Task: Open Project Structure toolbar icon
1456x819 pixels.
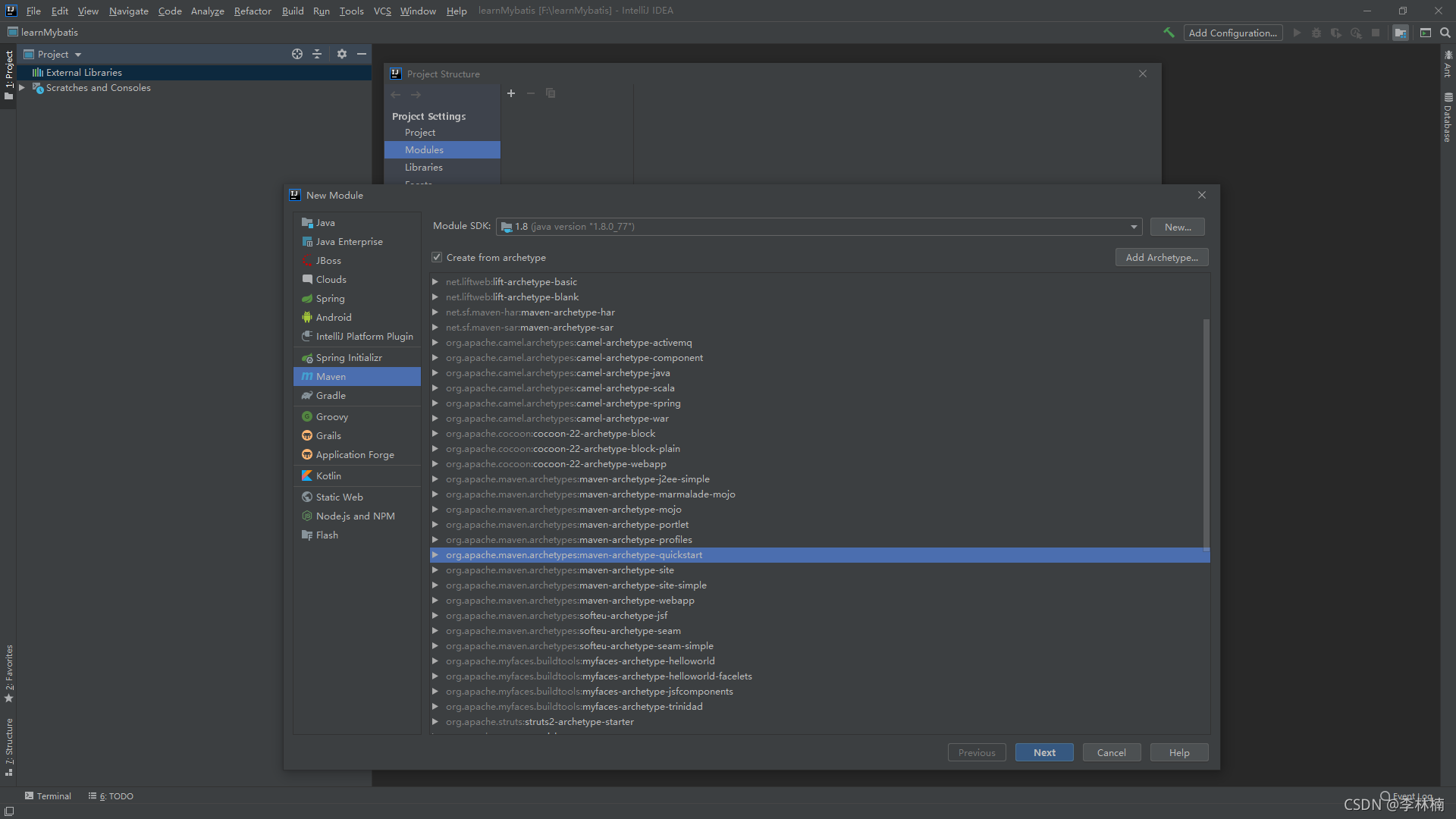Action: (x=1401, y=33)
